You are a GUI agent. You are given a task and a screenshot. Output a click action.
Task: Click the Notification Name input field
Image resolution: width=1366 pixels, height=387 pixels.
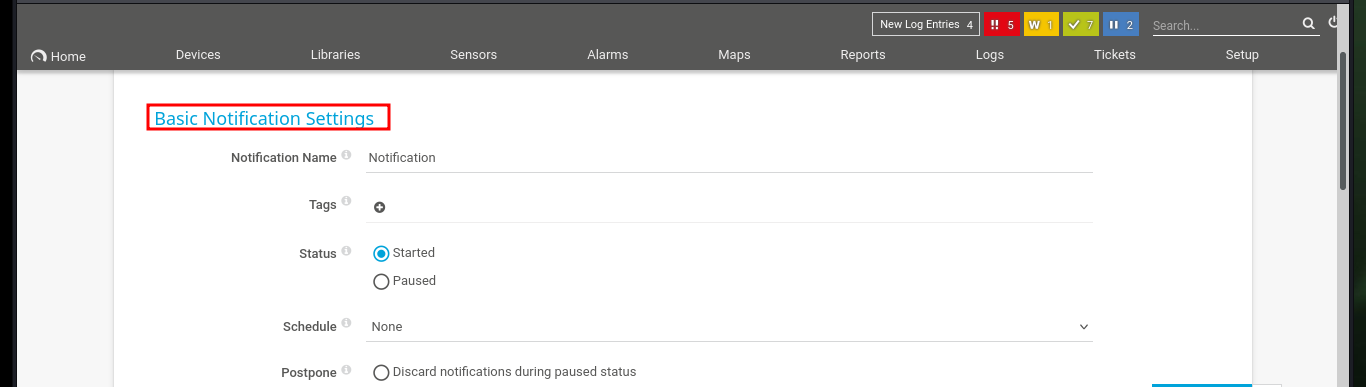[729, 158]
